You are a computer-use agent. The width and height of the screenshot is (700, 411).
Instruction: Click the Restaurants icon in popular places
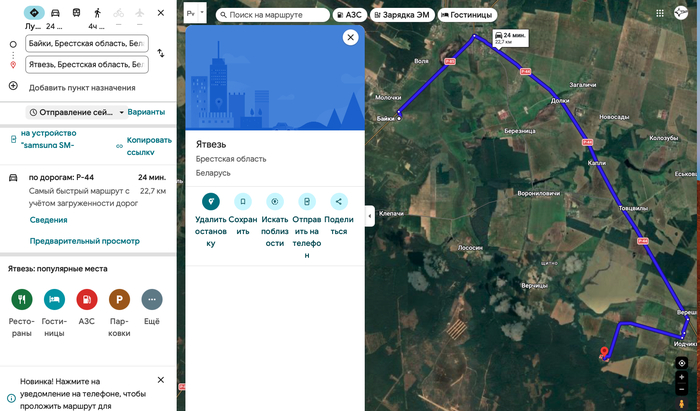[22, 298]
